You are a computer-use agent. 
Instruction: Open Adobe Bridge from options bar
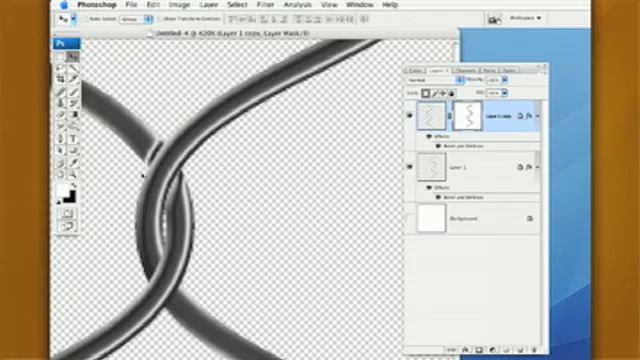click(x=494, y=19)
